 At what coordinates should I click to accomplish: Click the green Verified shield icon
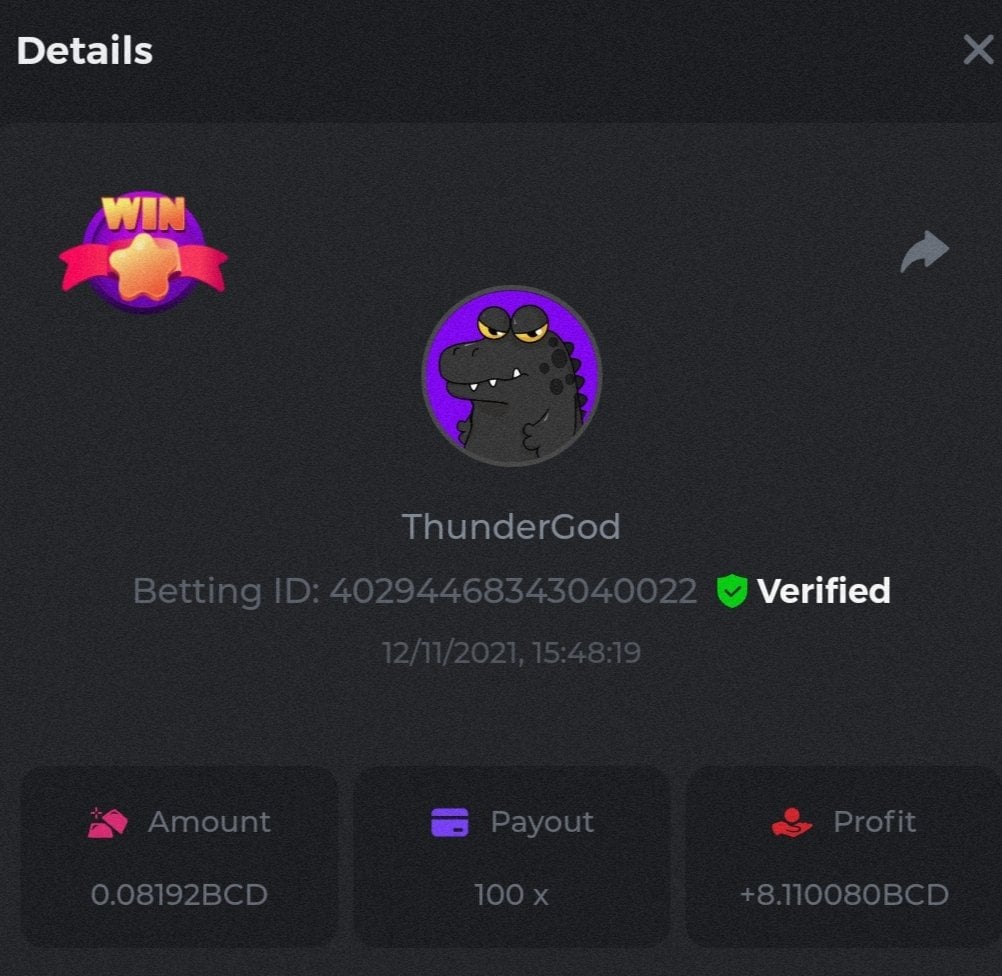click(x=732, y=591)
